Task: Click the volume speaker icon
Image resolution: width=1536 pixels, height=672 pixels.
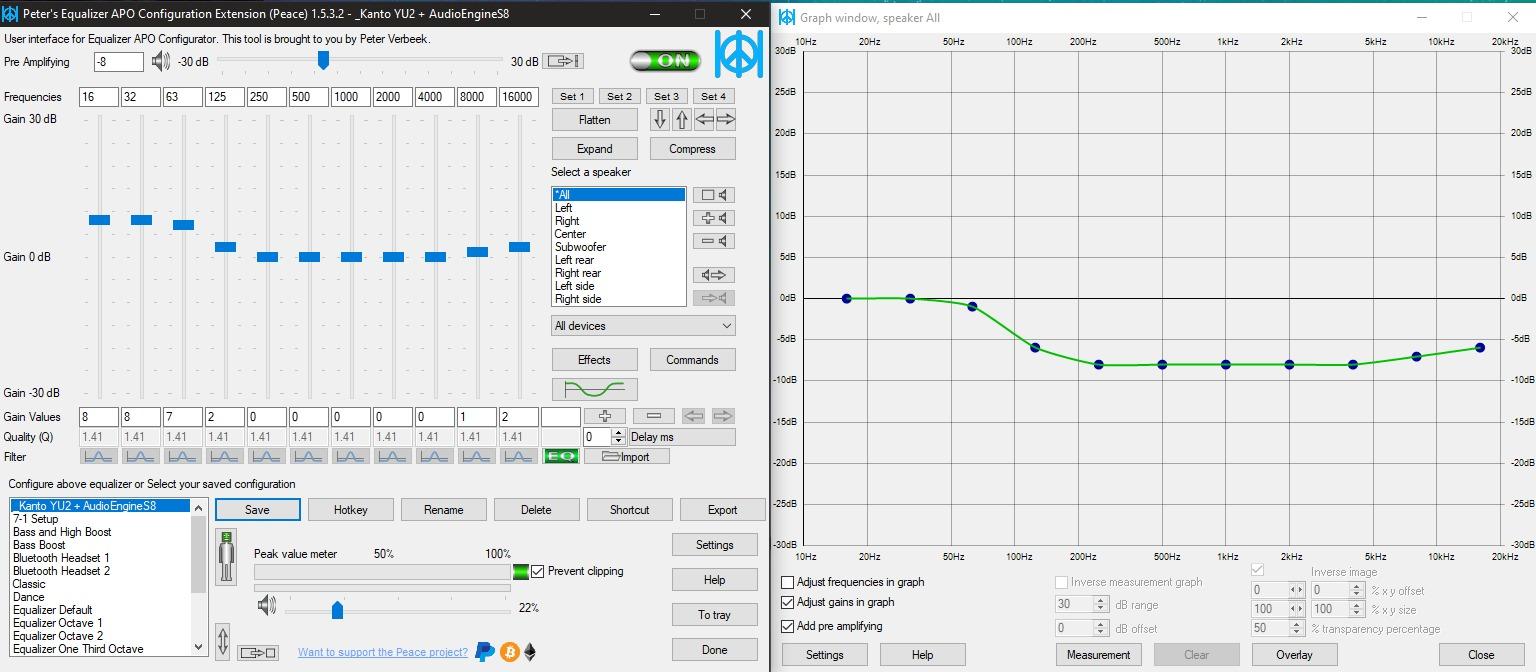Action: (x=266, y=605)
